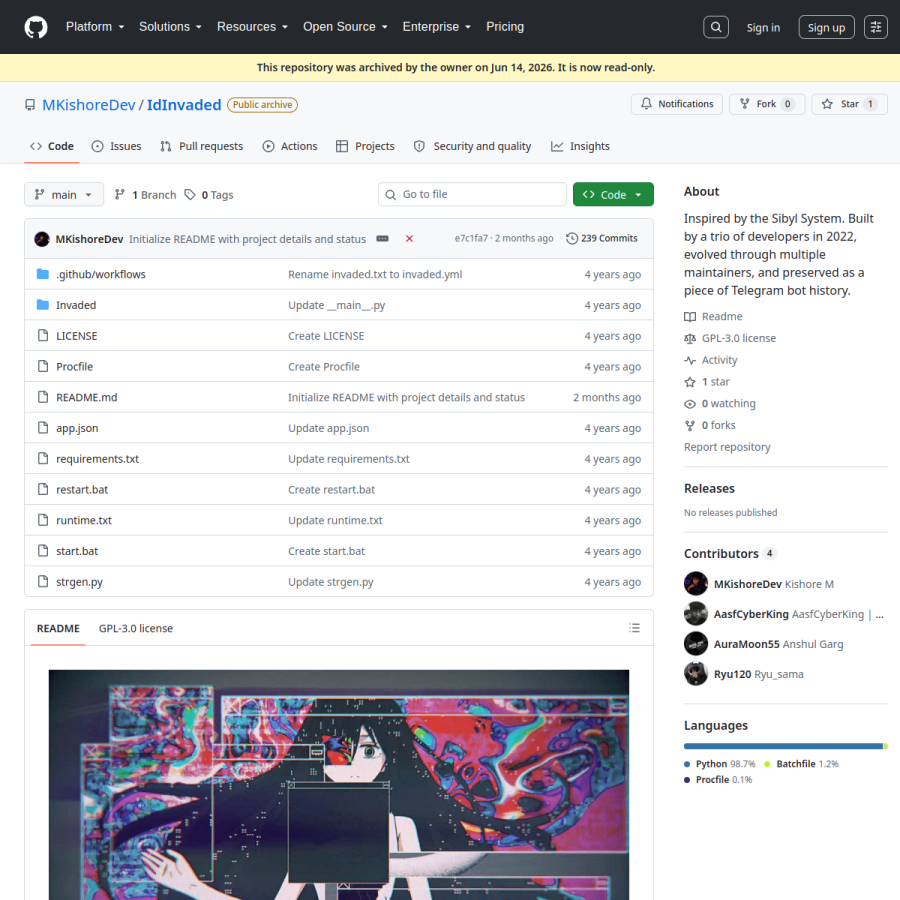900x900 pixels.
Task: Click Sign in link
Action: tap(763, 28)
